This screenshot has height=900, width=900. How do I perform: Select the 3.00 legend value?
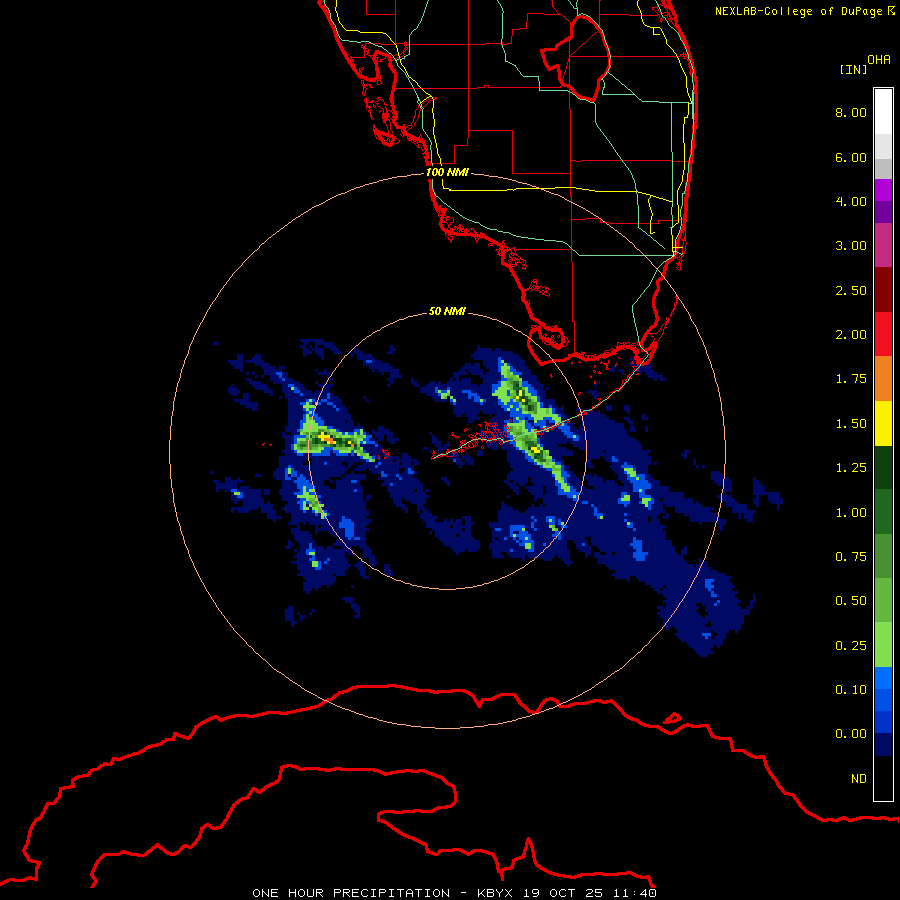coord(851,246)
